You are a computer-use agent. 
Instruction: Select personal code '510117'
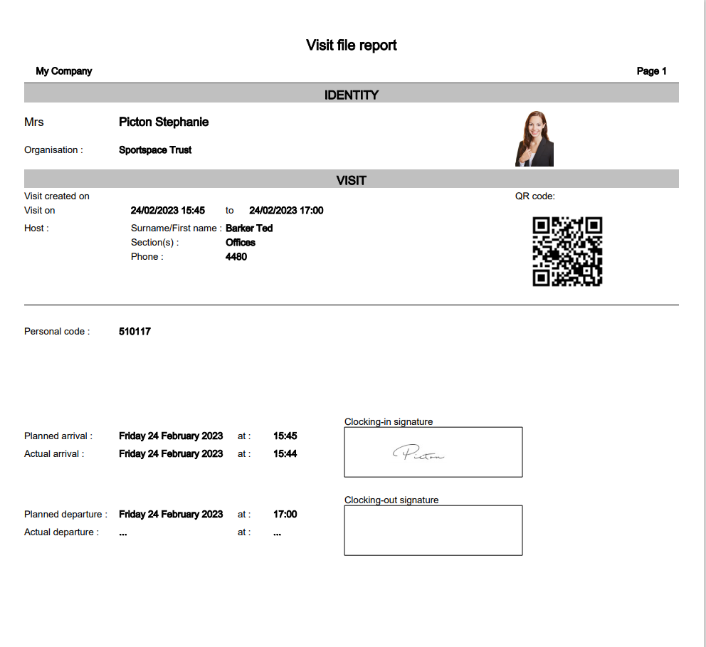(135, 331)
